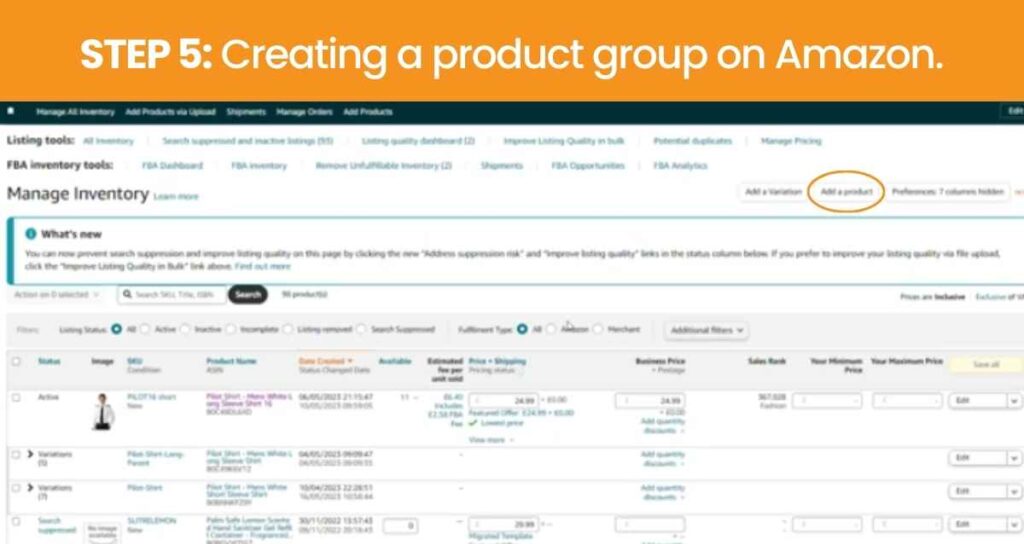Click the black Search button
1024x544 pixels.
point(248,295)
